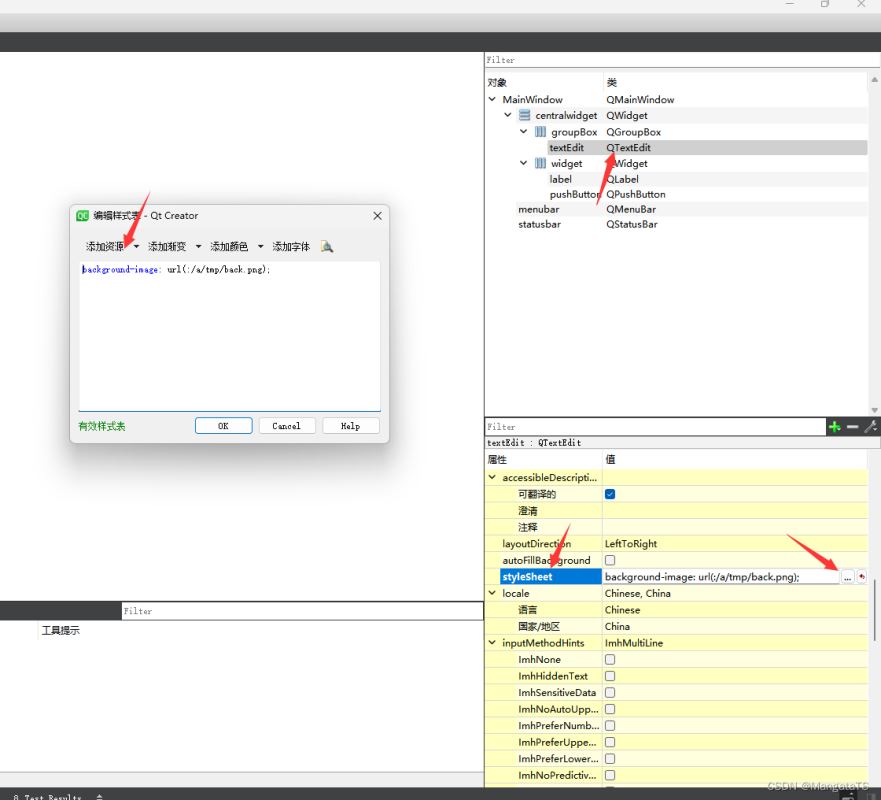Click the find magnifier icon in style dialog
881x800 pixels.
pyautogui.click(x=327, y=246)
